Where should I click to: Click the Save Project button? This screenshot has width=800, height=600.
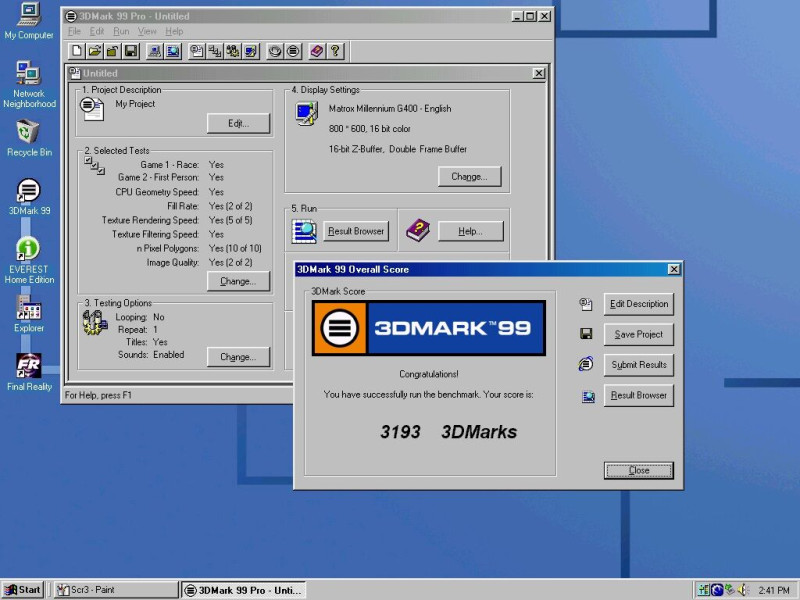pos(639,335)
